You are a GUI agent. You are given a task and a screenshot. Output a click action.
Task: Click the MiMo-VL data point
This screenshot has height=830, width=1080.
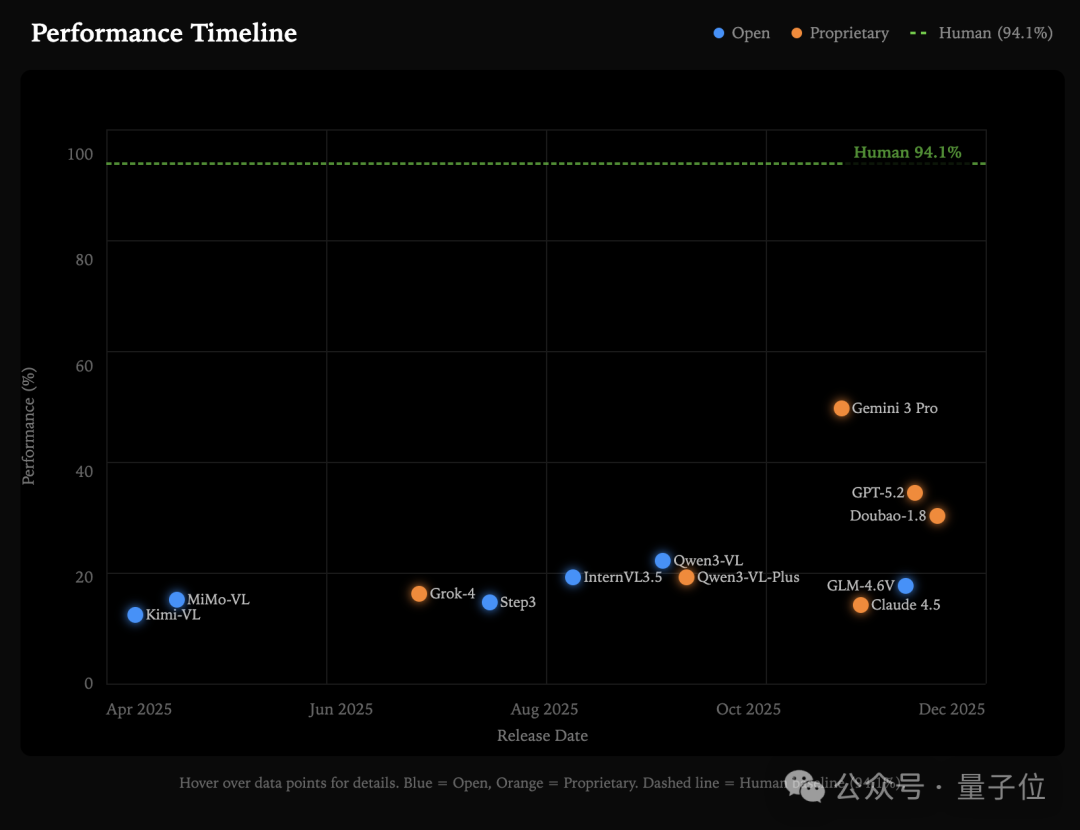point(177,599)
